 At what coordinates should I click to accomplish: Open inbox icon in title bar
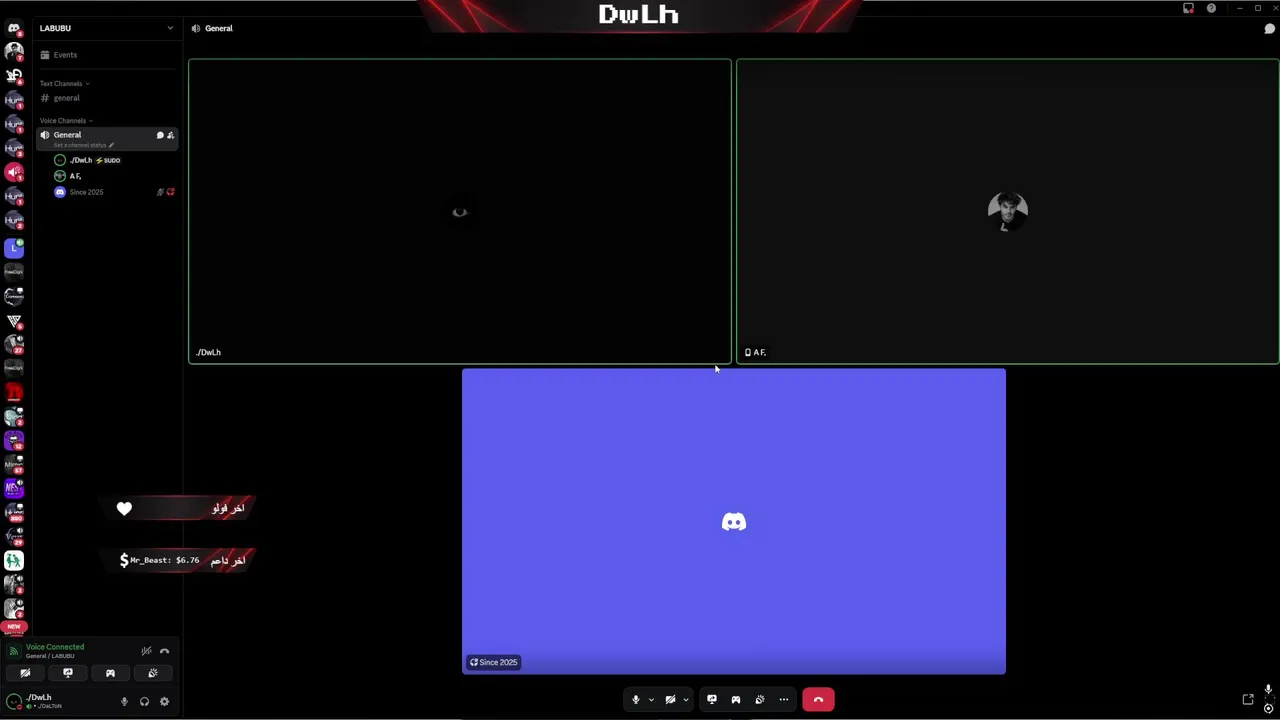click(x=1188, y=8)
